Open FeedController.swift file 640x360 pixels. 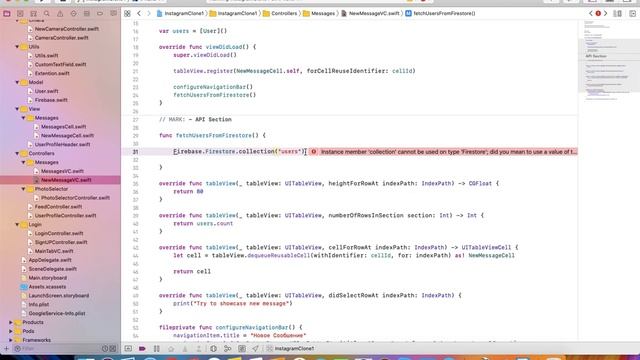[58, 207]
